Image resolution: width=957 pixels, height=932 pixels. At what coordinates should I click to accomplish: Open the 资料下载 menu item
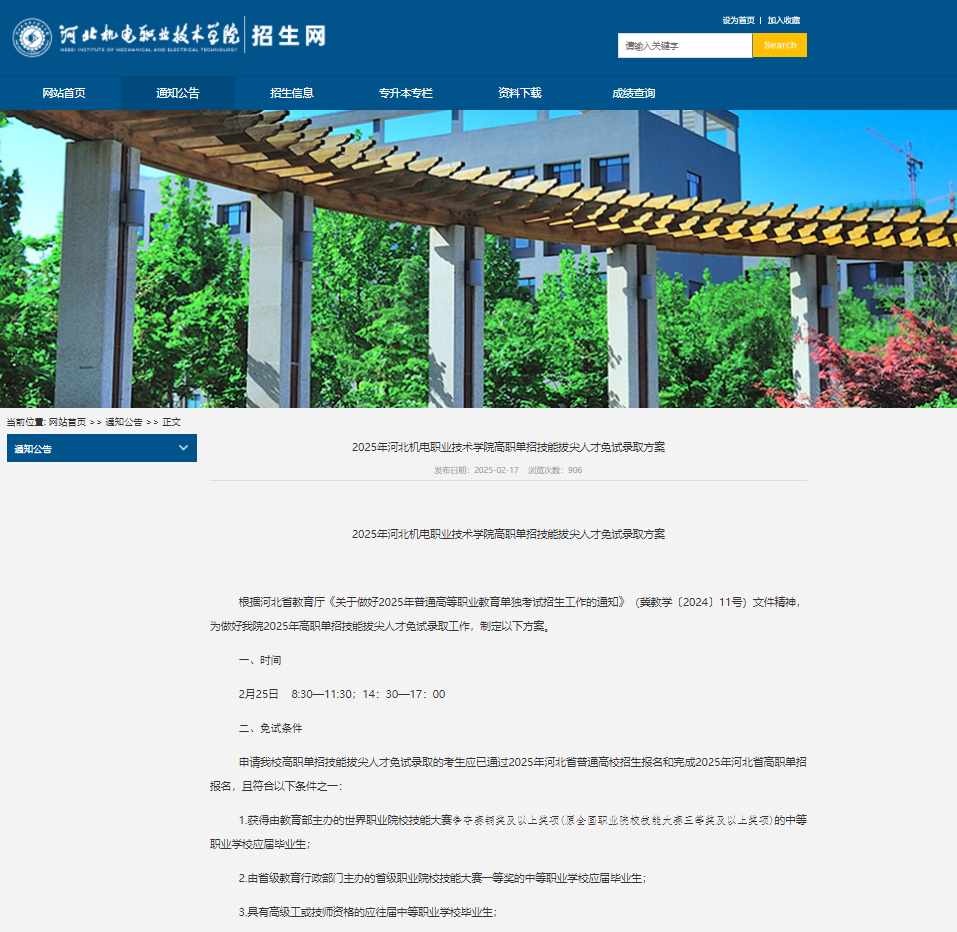click(518, 92)
